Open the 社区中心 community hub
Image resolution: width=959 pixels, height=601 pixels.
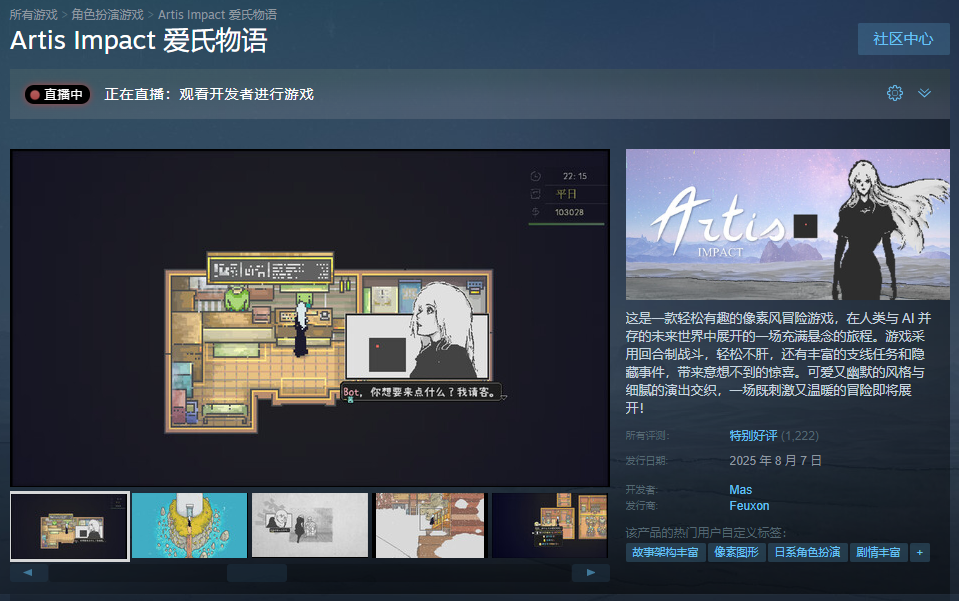[x=903, y=39]
